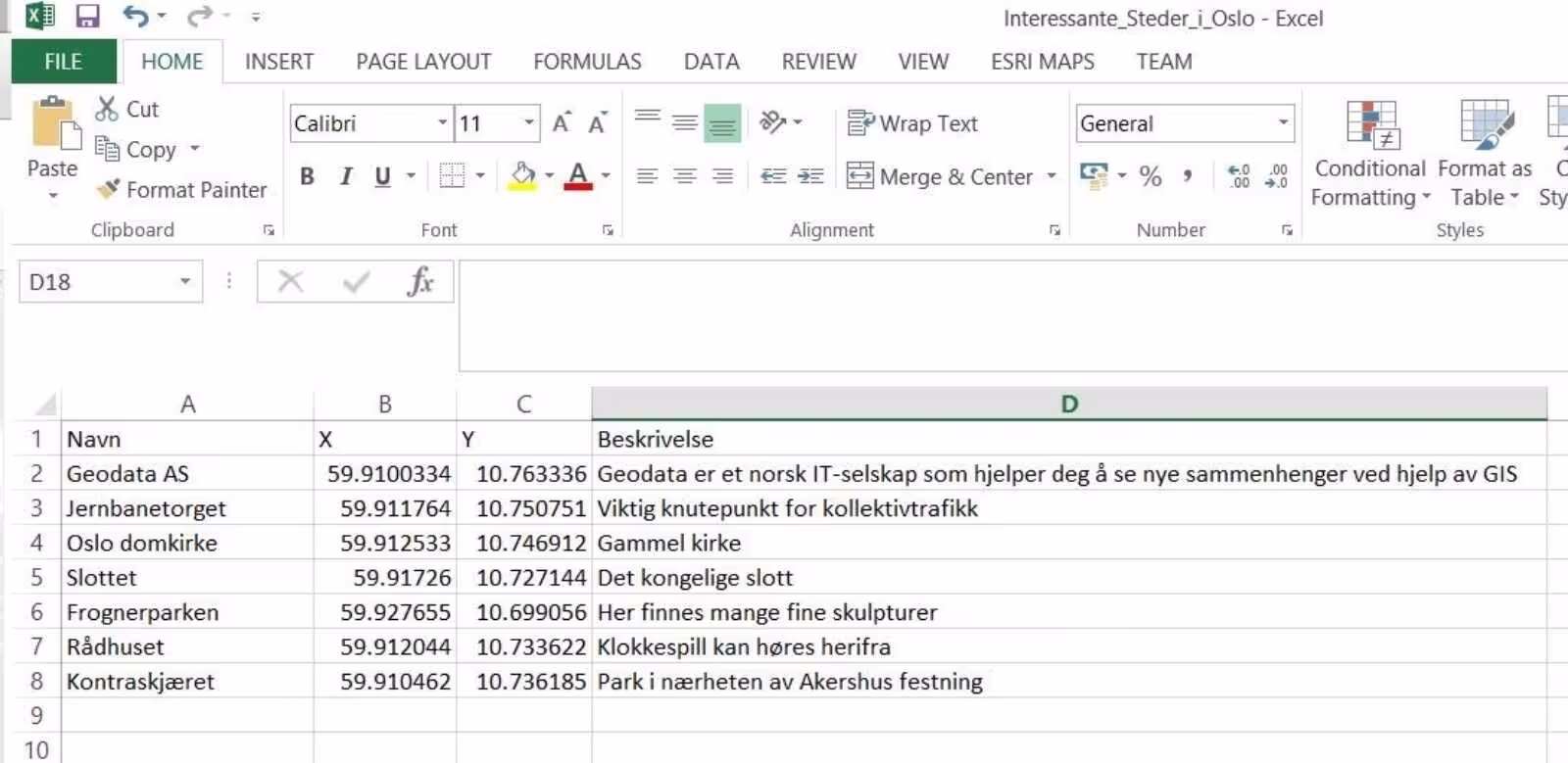The width and height of the screenshot is (1568, 763).
Task: Click the formula bar cancel X
Action: click(x=290, y=282)
